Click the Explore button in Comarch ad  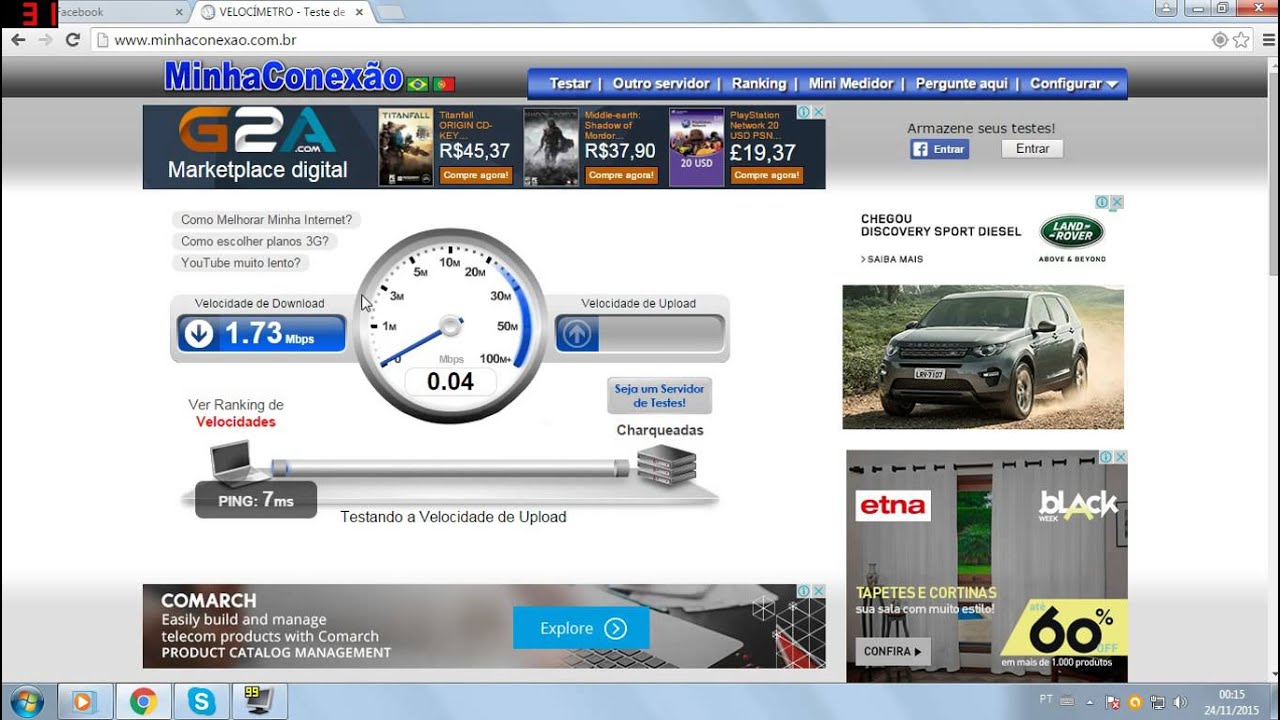pos(581,628)
